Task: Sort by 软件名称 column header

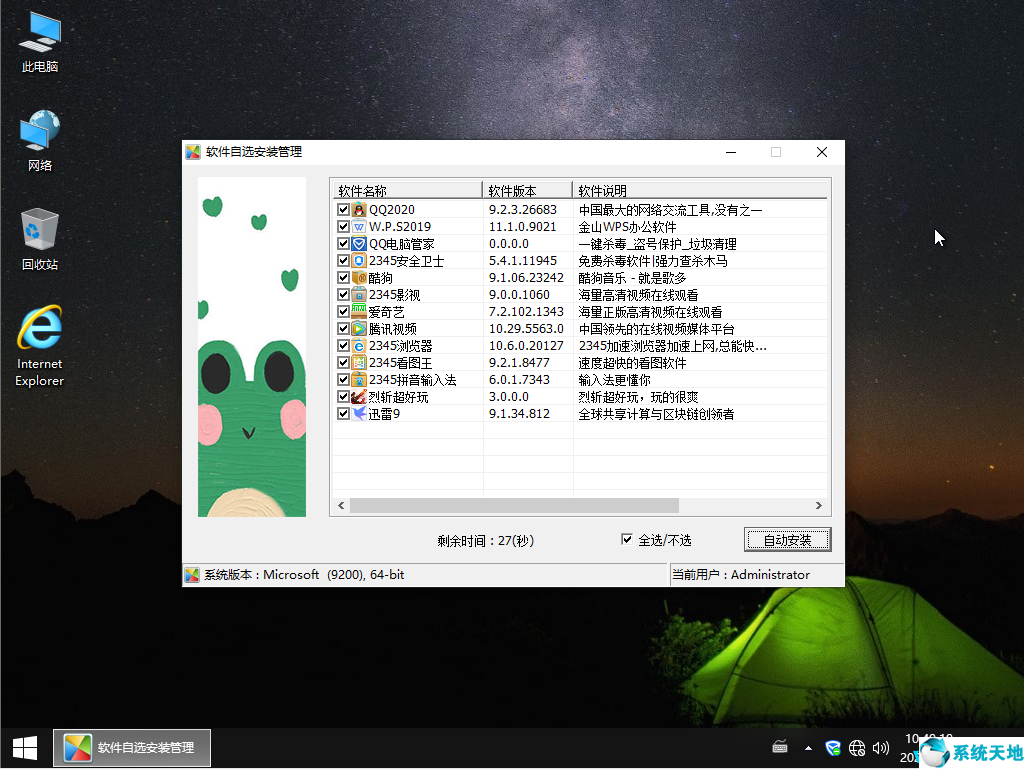Action: click(407, 191)
